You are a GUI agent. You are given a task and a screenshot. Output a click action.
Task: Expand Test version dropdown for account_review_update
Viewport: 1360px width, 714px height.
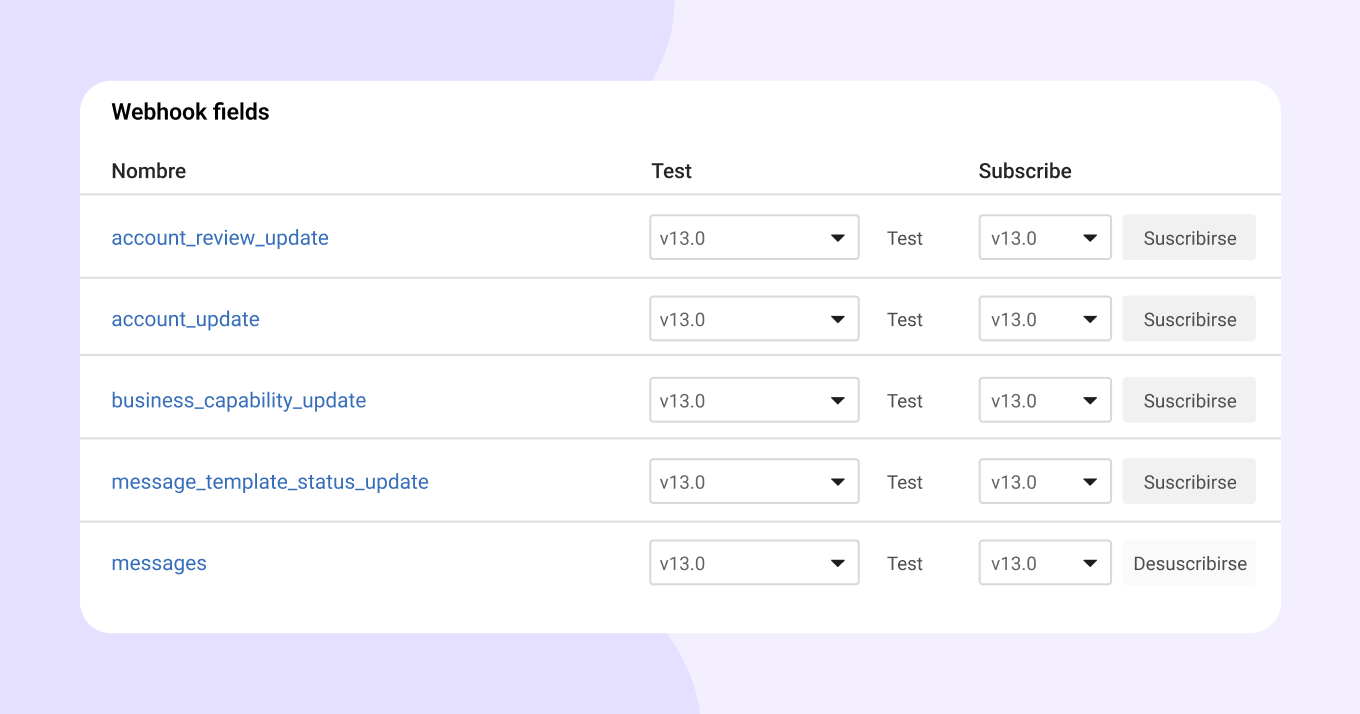pyautogui.click(x=754, y=238)
